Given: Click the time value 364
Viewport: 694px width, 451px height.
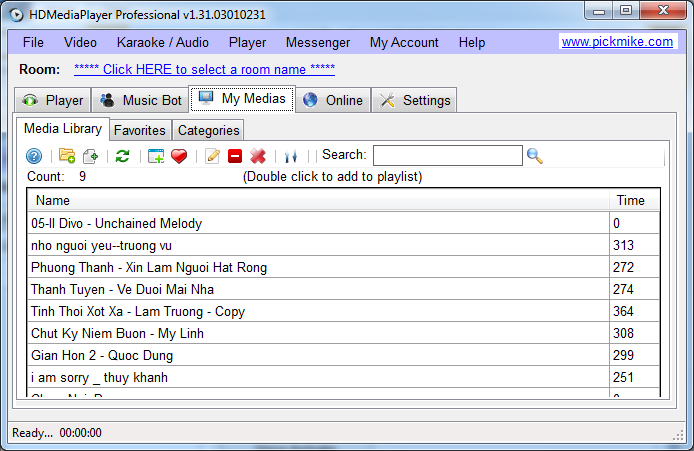Looking at the screenshot, I should coord(623,311).
